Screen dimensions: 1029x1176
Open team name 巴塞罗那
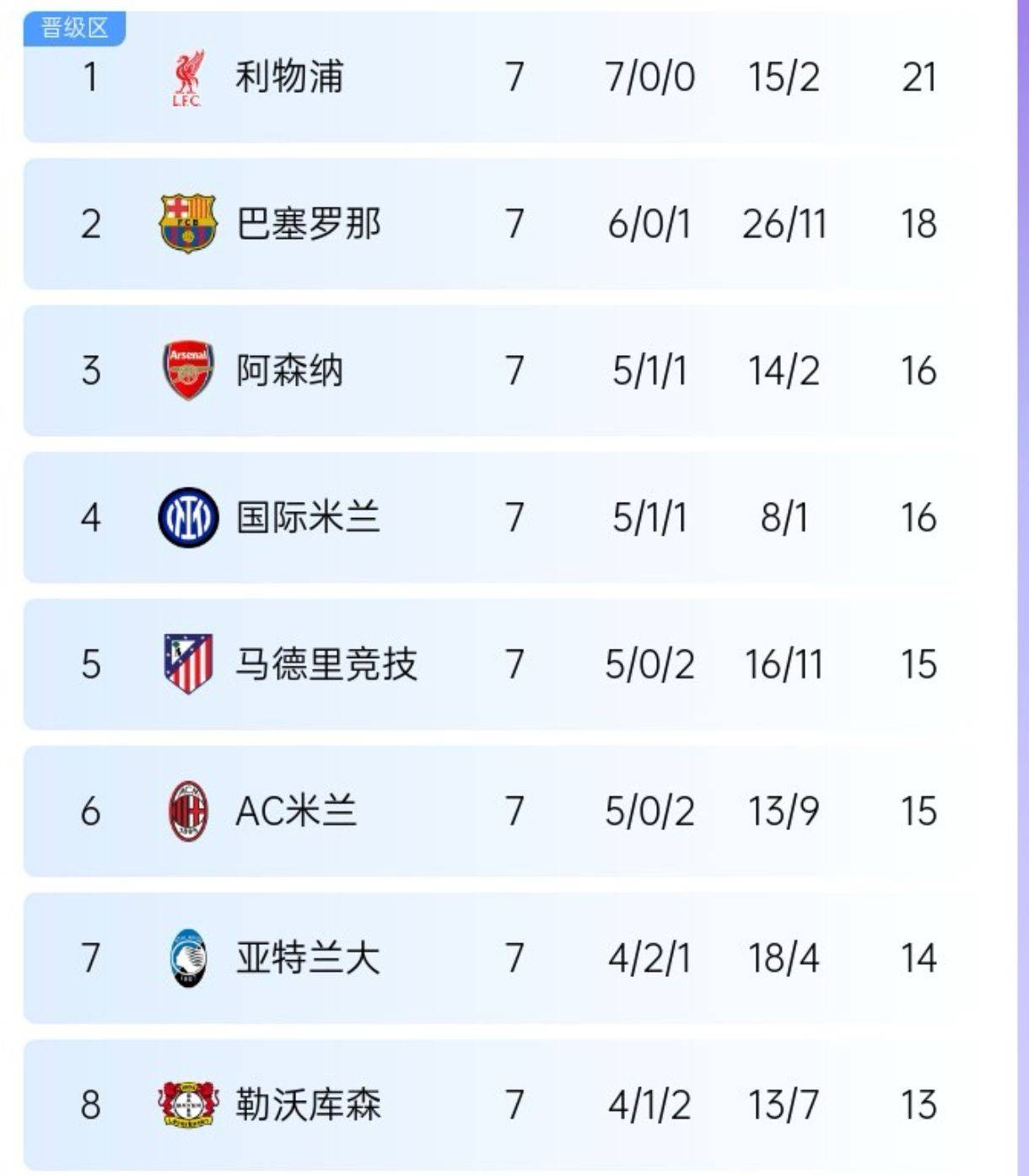point(309,224)
